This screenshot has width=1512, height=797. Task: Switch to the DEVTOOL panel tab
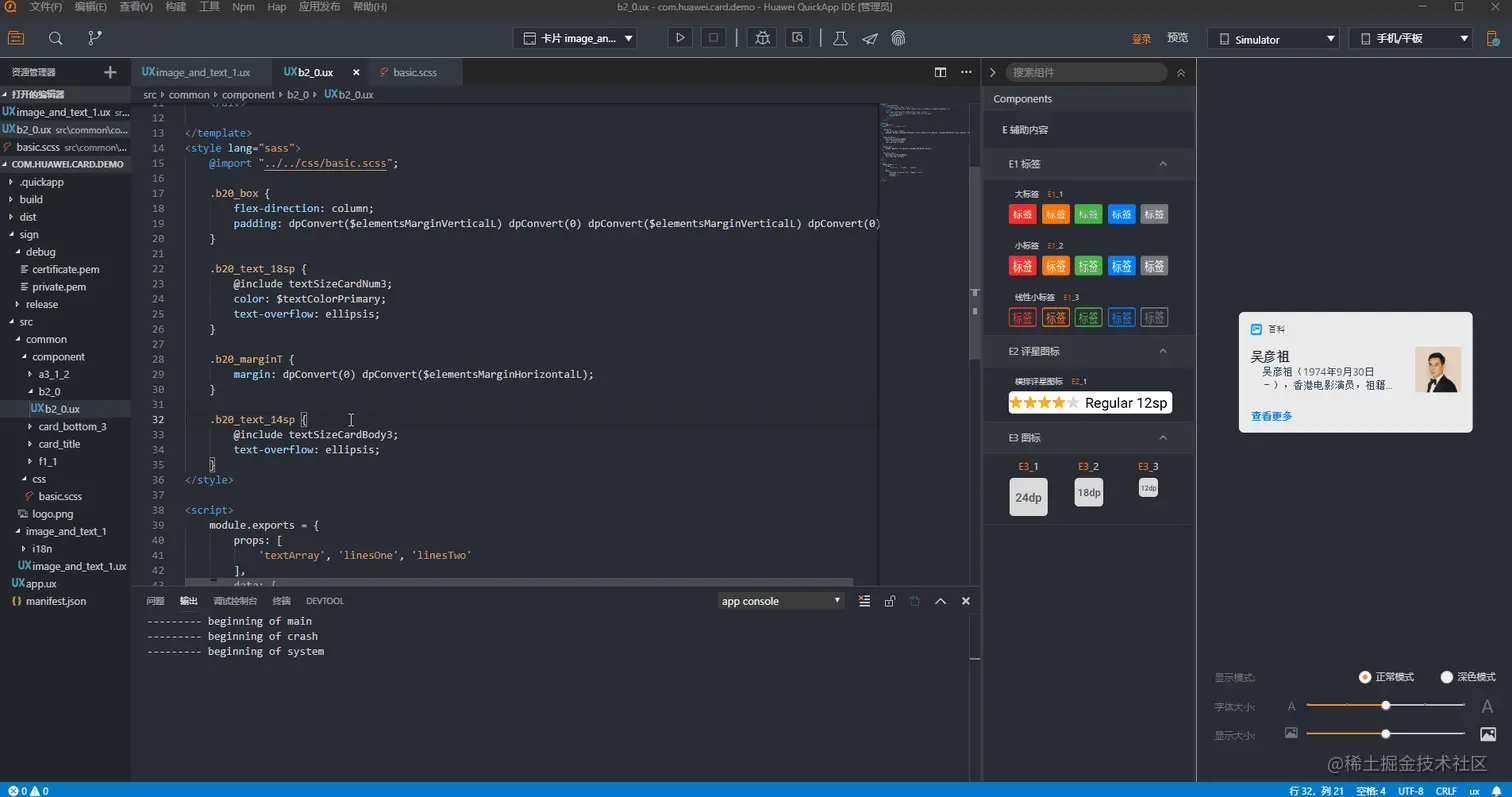[x=325, y=601]
